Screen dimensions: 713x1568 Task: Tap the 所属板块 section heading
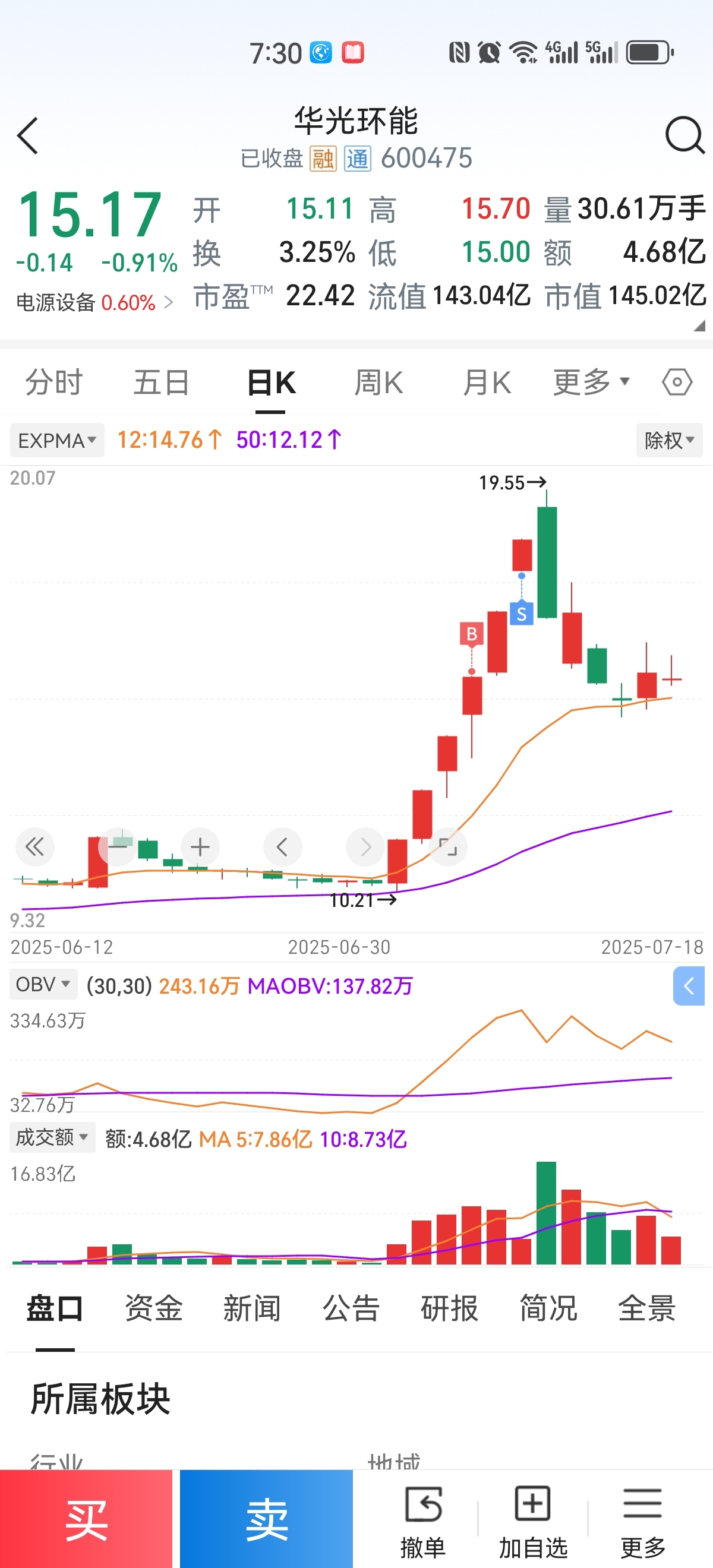pyautogui.click(x=100, y=1398)
